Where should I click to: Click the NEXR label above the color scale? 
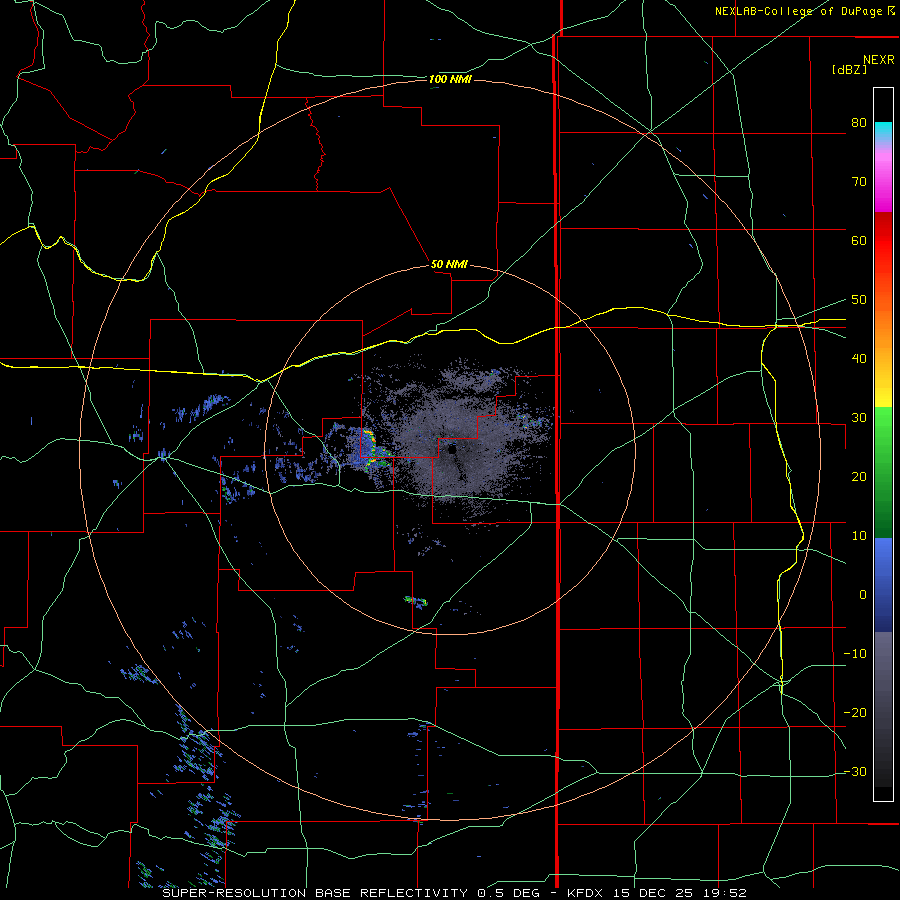point(878,60)
